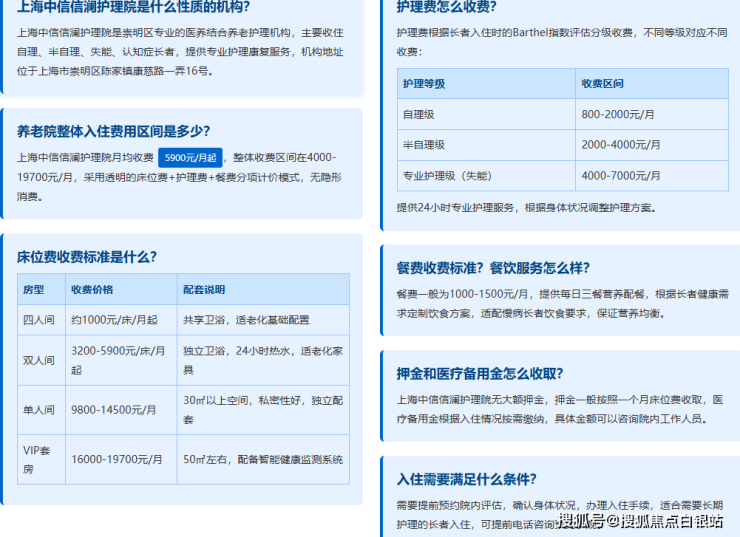The image size is (740, 537).
Task: Click the 收费区间 column header
Action: tap(652, 84)
